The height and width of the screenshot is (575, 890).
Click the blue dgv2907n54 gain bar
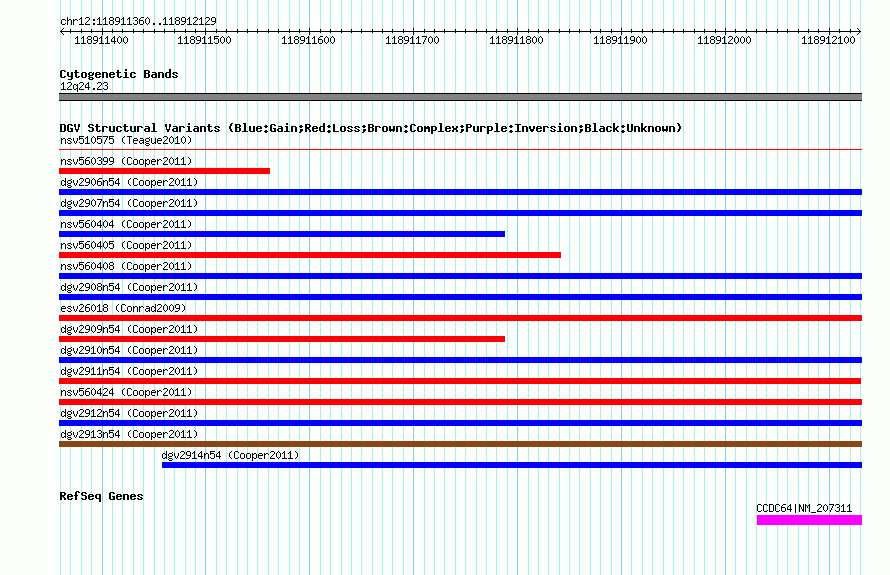460,213
